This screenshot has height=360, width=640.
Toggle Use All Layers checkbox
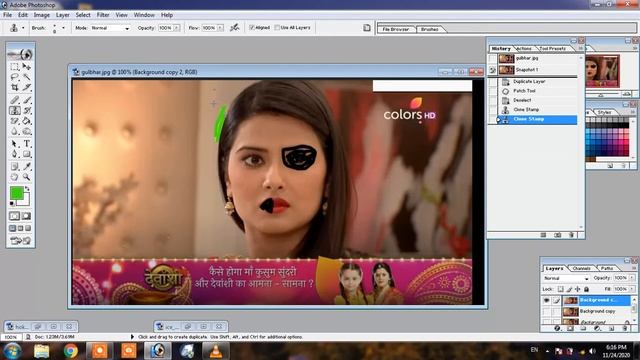tap(277, 28)
